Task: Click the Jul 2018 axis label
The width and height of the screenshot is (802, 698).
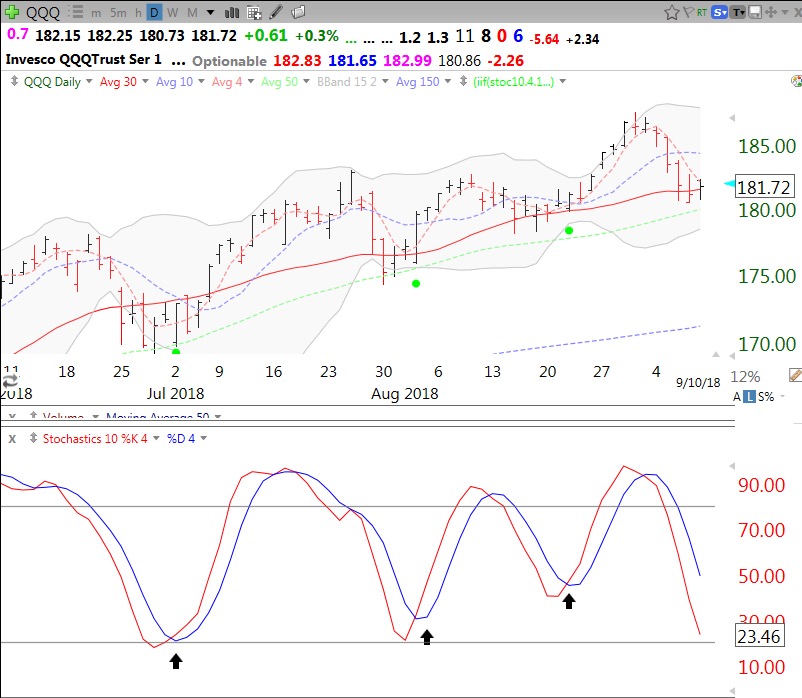Action: point(175,393)
